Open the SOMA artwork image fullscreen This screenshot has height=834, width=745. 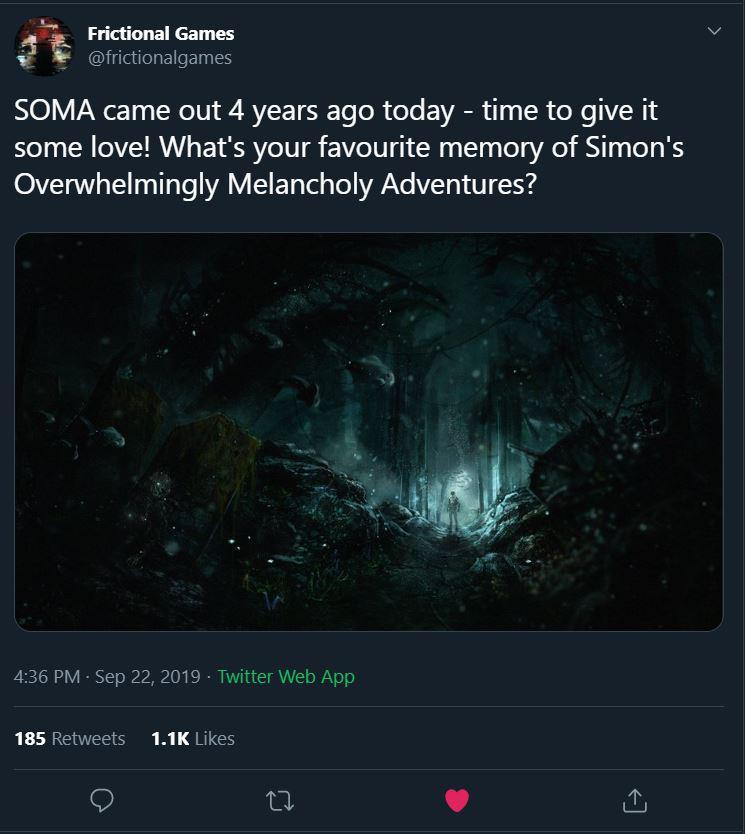[x=372, y=432]
